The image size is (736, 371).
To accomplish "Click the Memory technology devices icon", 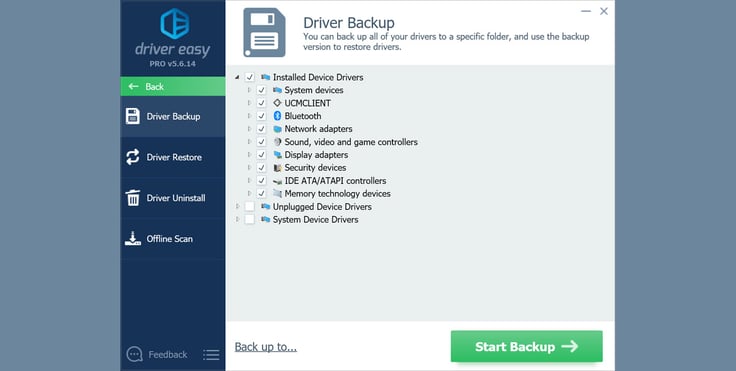I will coord(277,193).
